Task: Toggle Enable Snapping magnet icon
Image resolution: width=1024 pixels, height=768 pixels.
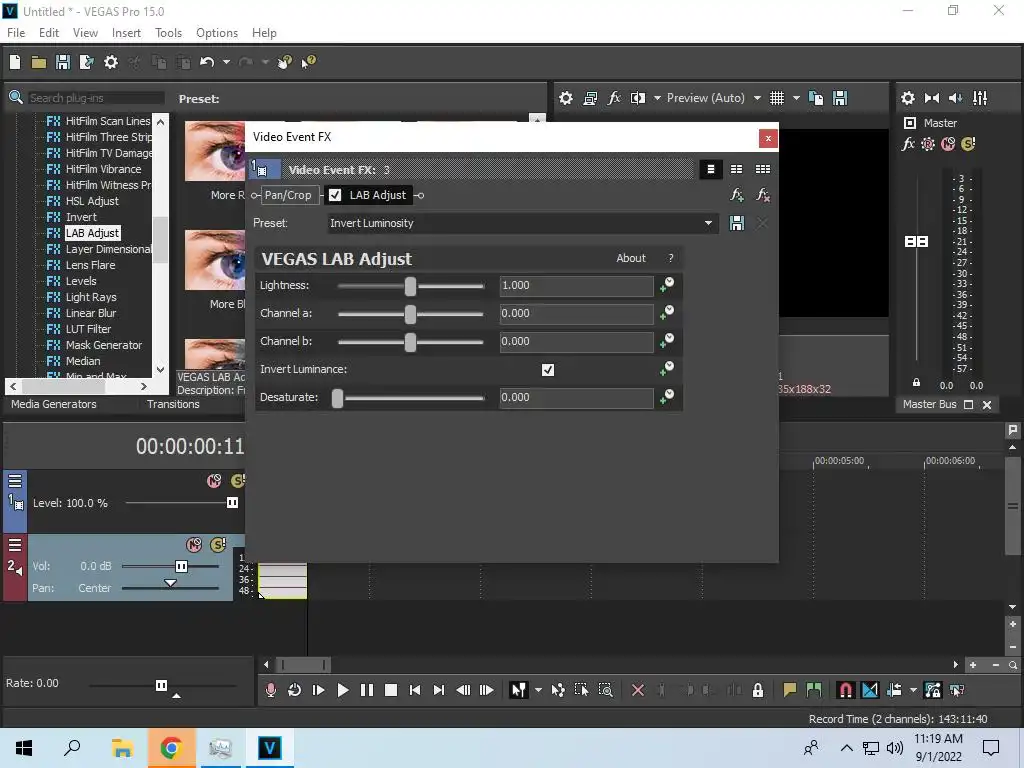Action: [x=845, y=690]
